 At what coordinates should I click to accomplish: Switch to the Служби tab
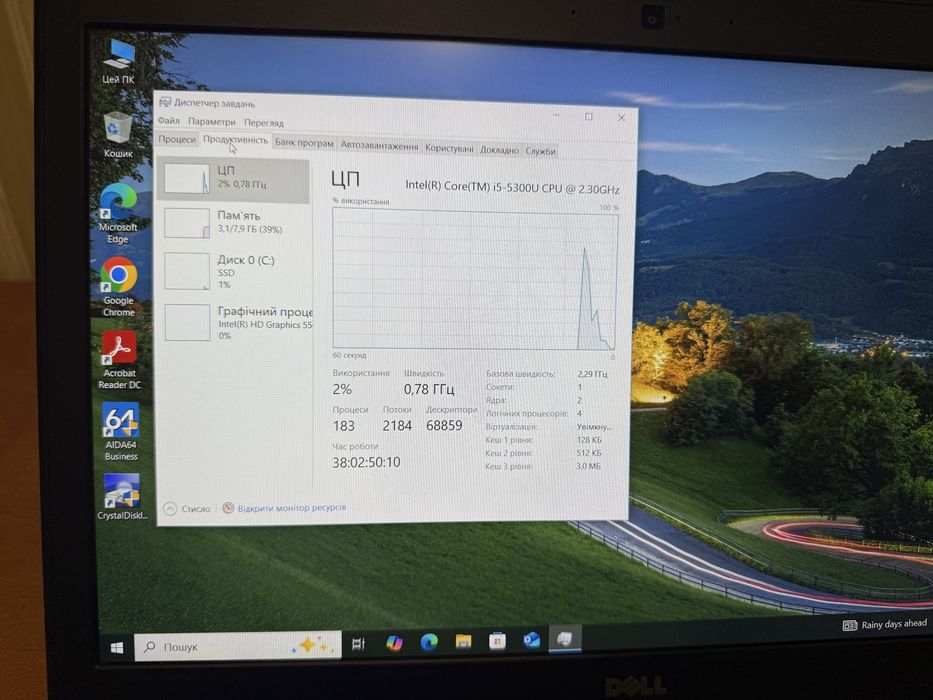click(540, 151)
